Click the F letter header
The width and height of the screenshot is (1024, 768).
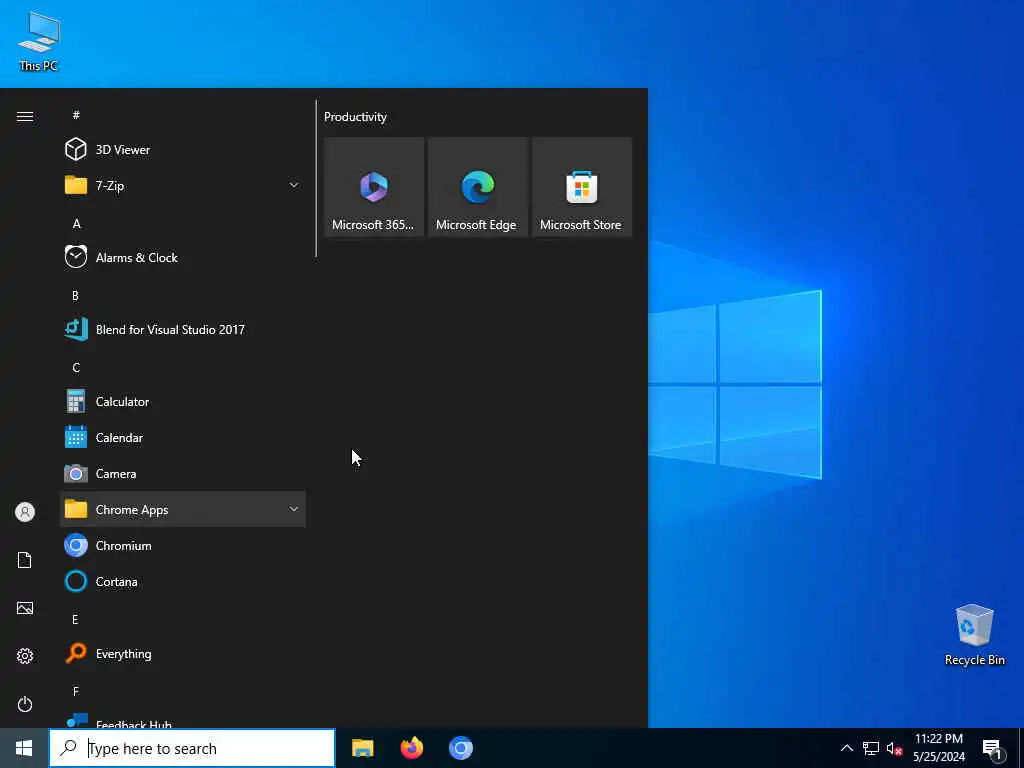[76, 691]
